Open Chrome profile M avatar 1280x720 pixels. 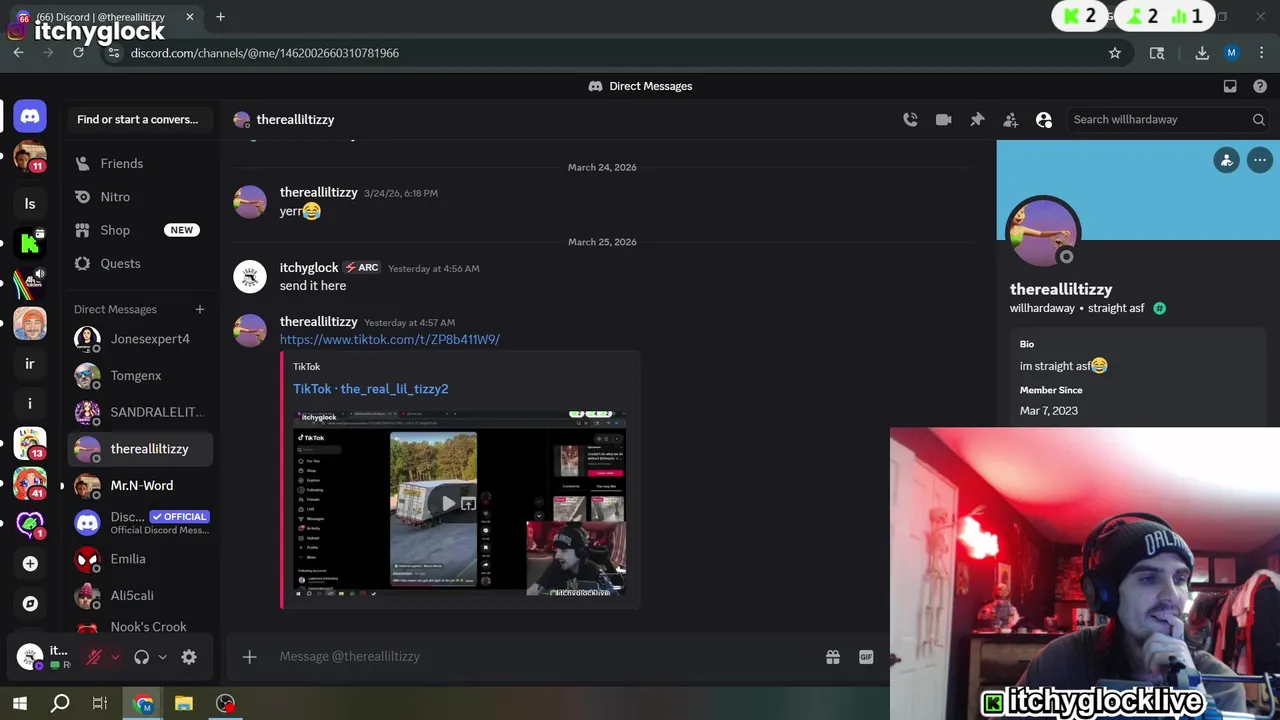[x=1232, y=53]
